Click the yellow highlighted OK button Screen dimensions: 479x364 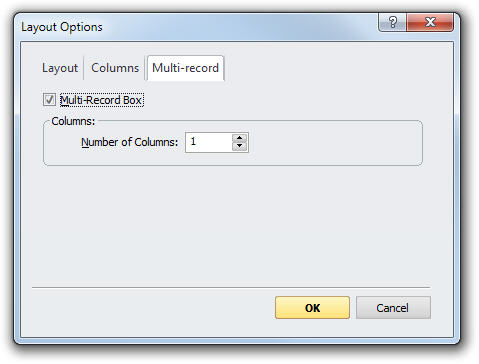[312, 308]
